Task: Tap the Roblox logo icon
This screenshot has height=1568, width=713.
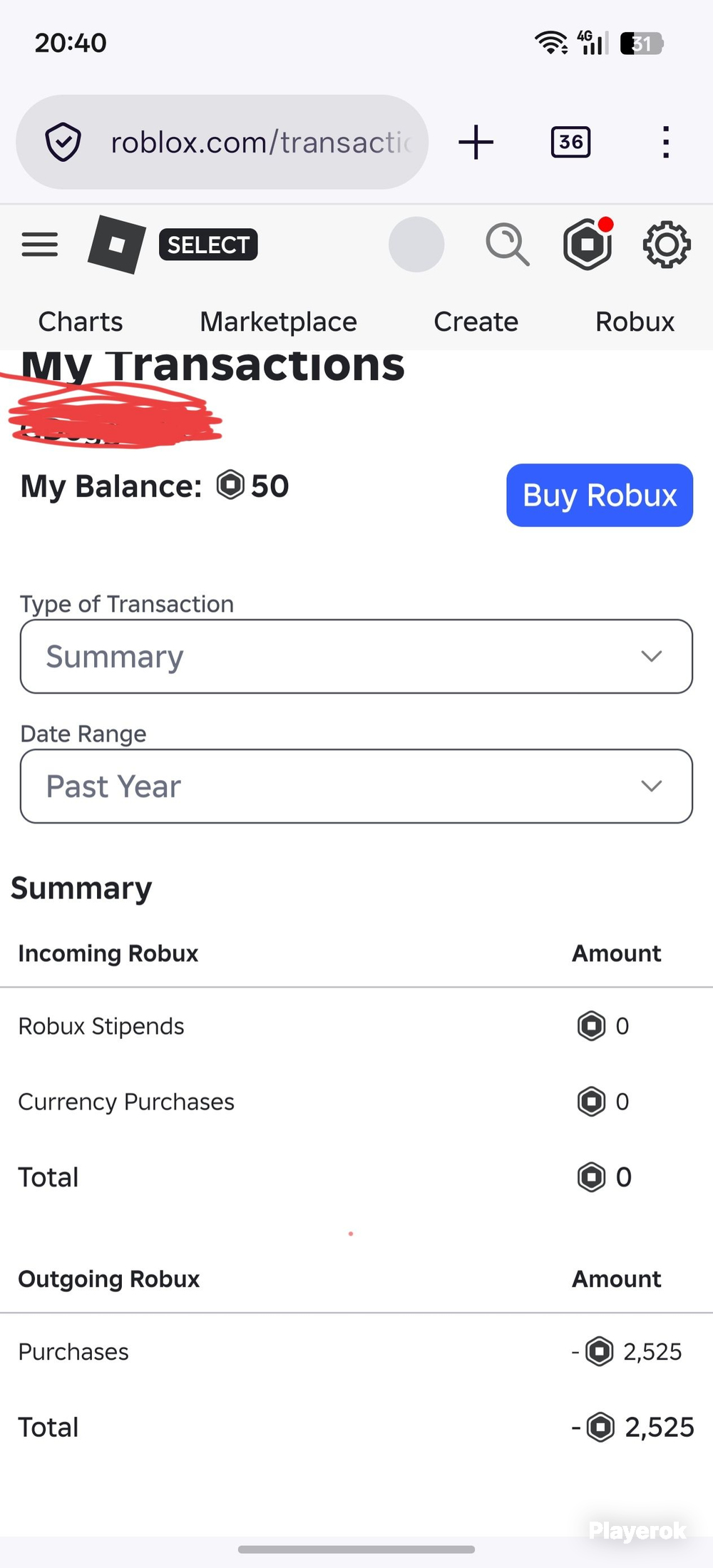Action: [117, 245]
